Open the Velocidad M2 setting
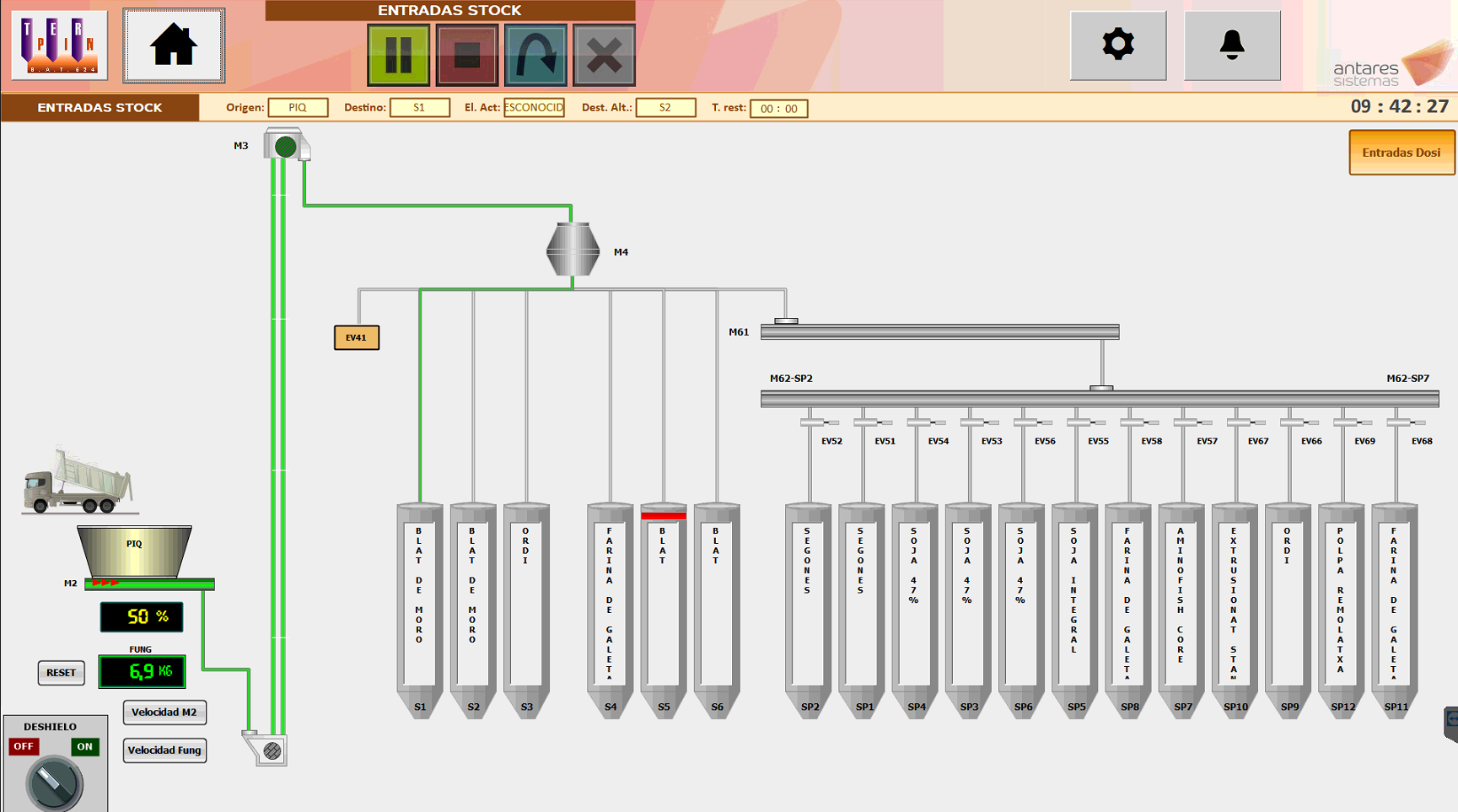 [x=164, y=713]
